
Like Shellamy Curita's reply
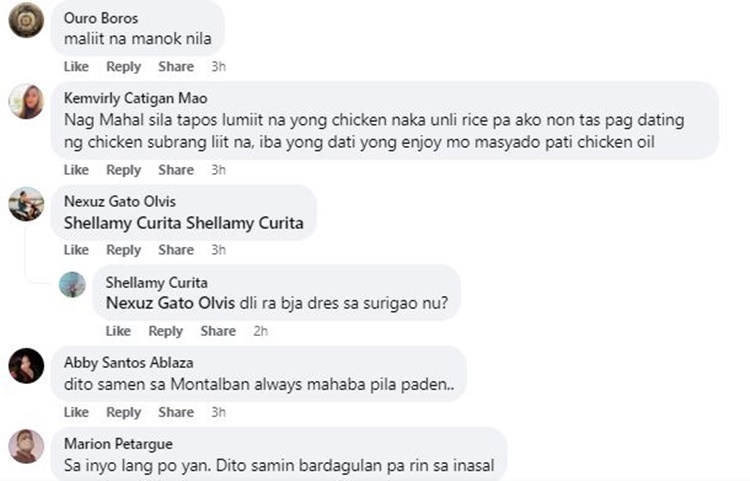[118, 331]
